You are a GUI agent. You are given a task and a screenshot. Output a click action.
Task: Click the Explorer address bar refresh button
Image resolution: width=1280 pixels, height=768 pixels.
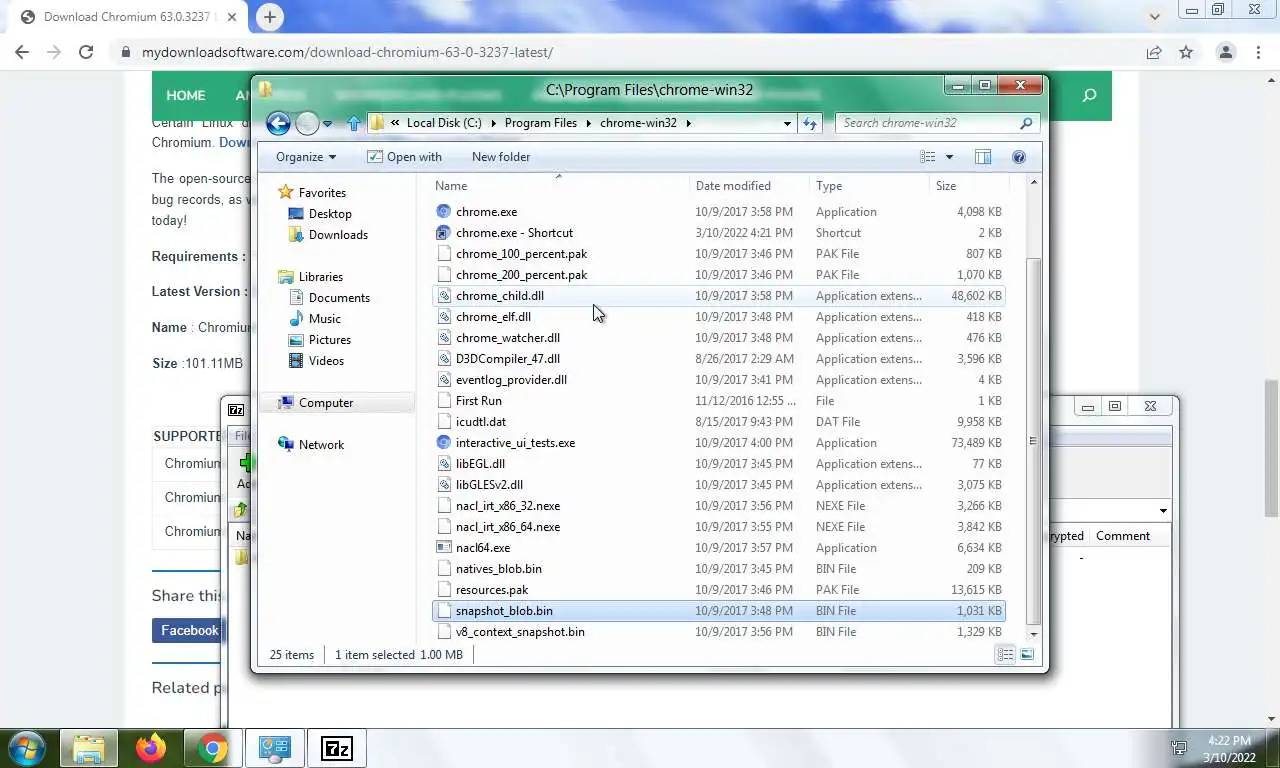pos(810,123)
